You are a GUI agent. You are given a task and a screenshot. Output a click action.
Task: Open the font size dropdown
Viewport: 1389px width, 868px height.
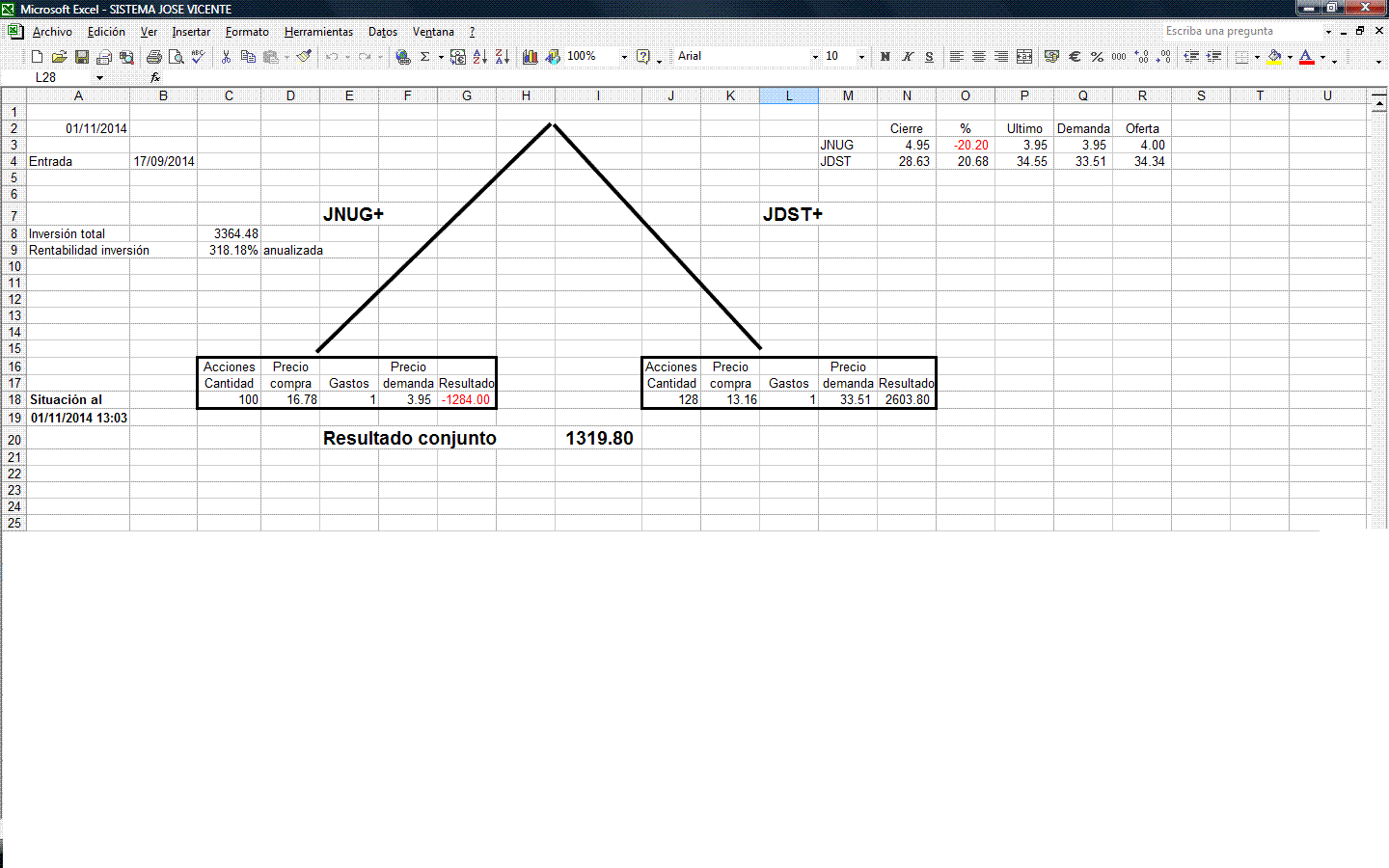(x=861, y=57)
